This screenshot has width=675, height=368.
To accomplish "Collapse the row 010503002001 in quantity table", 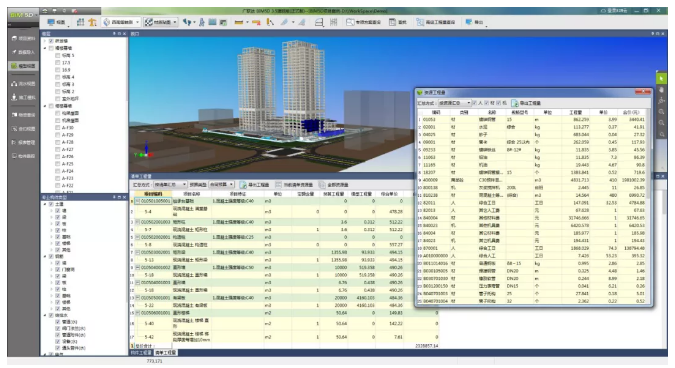I will (137, 252).
